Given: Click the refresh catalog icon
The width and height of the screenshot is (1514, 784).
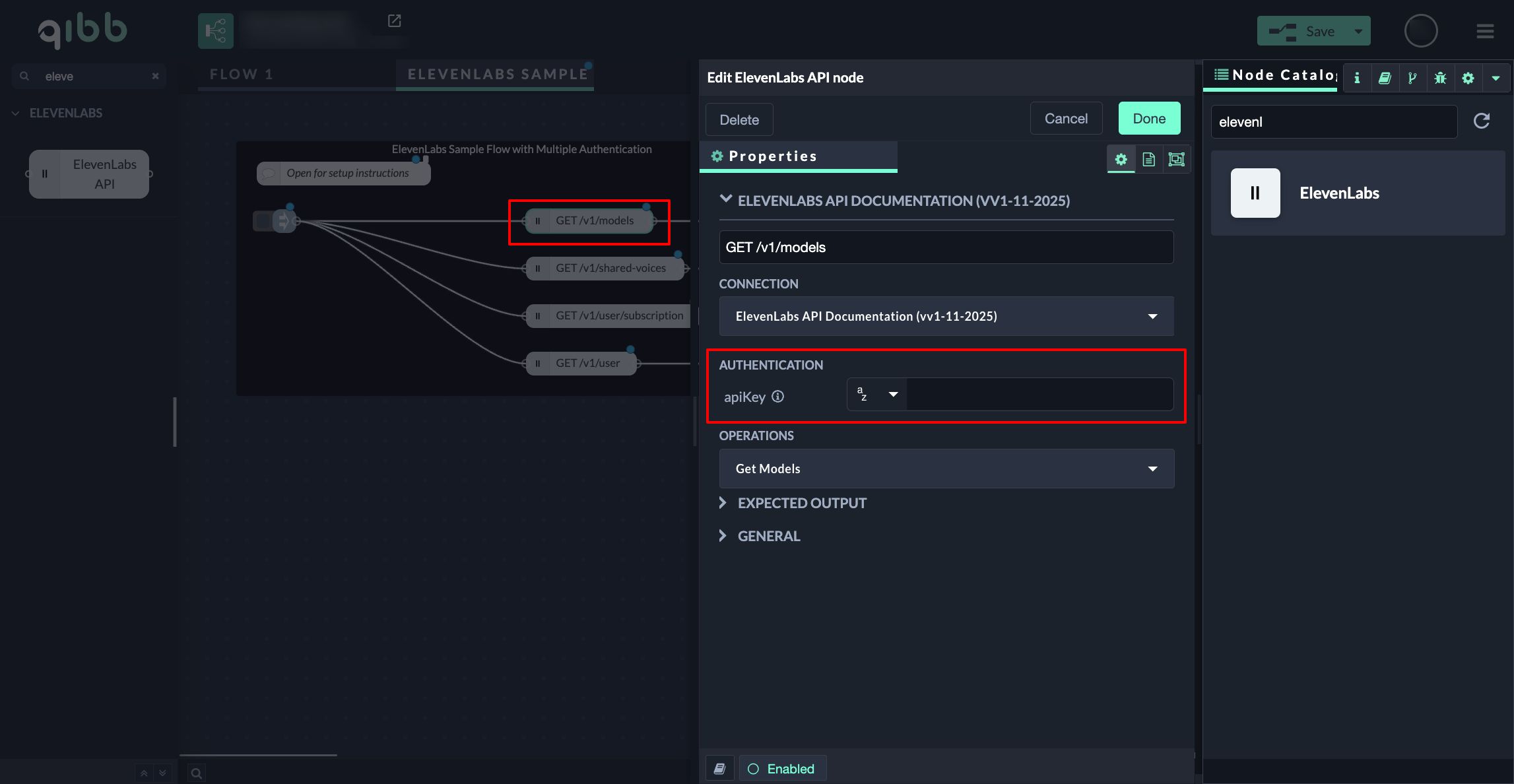Looking at the screenshot, I should (x=1482, y=121).
